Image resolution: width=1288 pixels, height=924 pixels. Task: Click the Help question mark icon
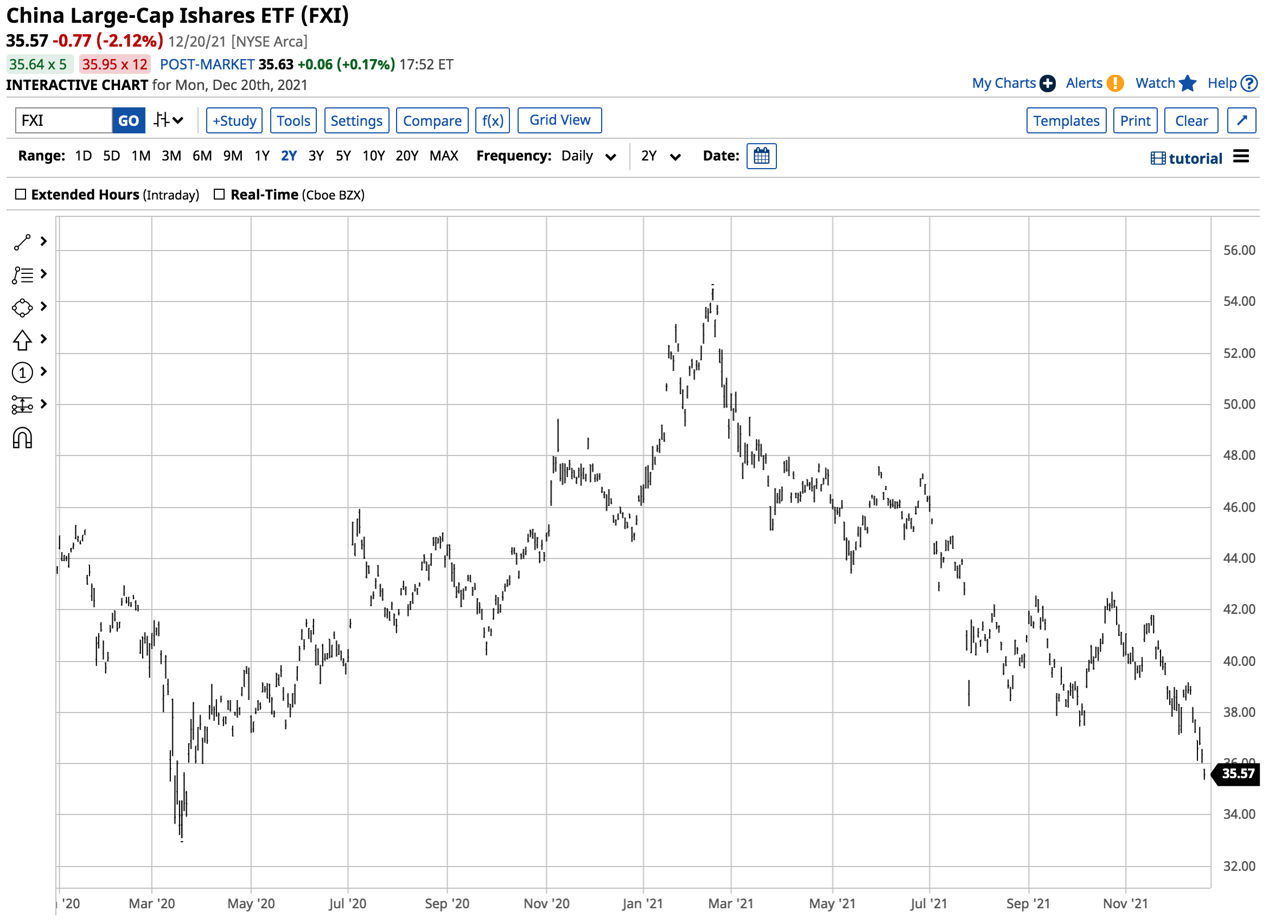[x=1249, y=84]
